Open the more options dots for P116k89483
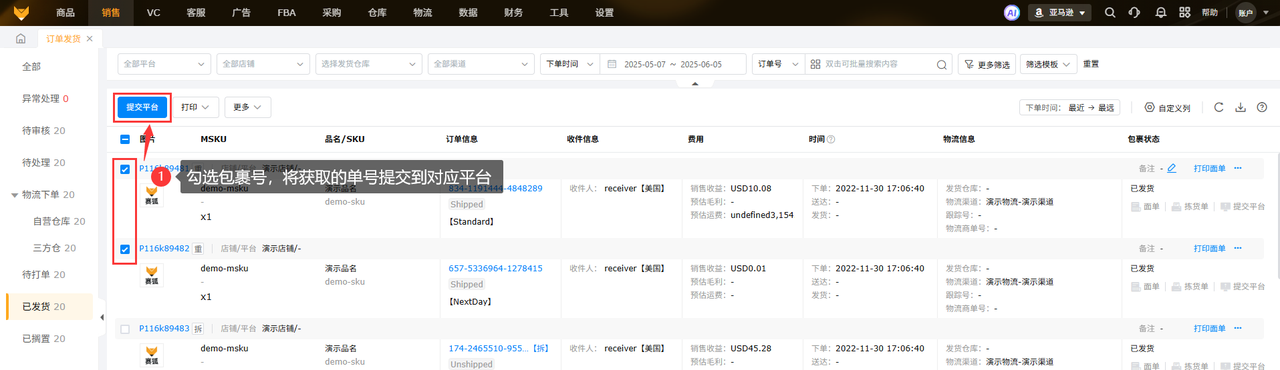The image size is (1280, 370). click(x=1238, y=328)
